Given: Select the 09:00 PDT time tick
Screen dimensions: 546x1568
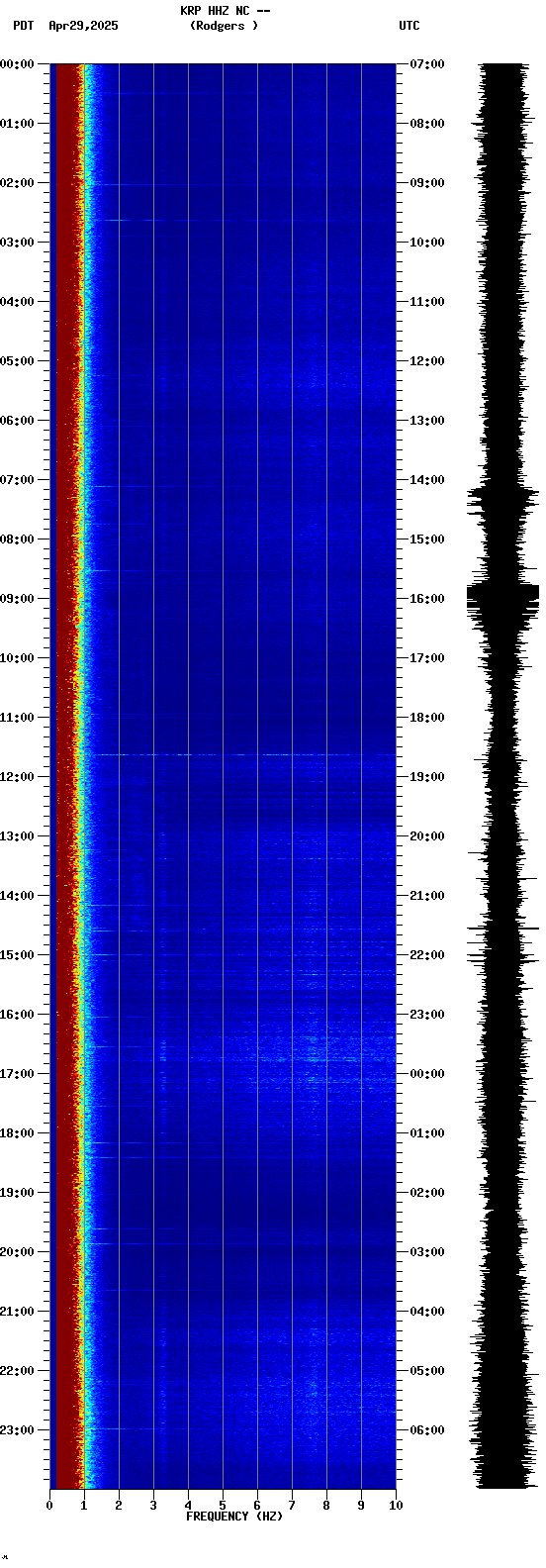Looking at the screenshot, I should [x=19, y=599].
